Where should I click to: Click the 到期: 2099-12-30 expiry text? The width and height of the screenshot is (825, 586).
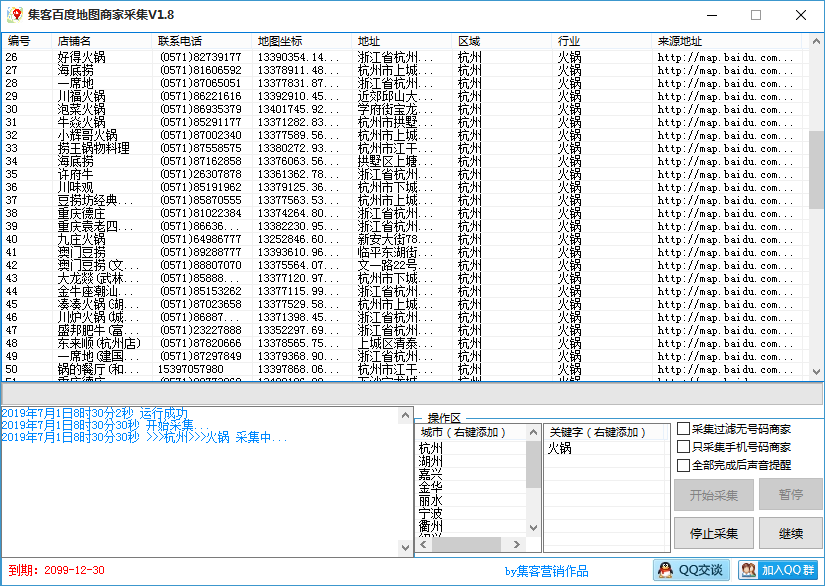(x=56, y=570)
